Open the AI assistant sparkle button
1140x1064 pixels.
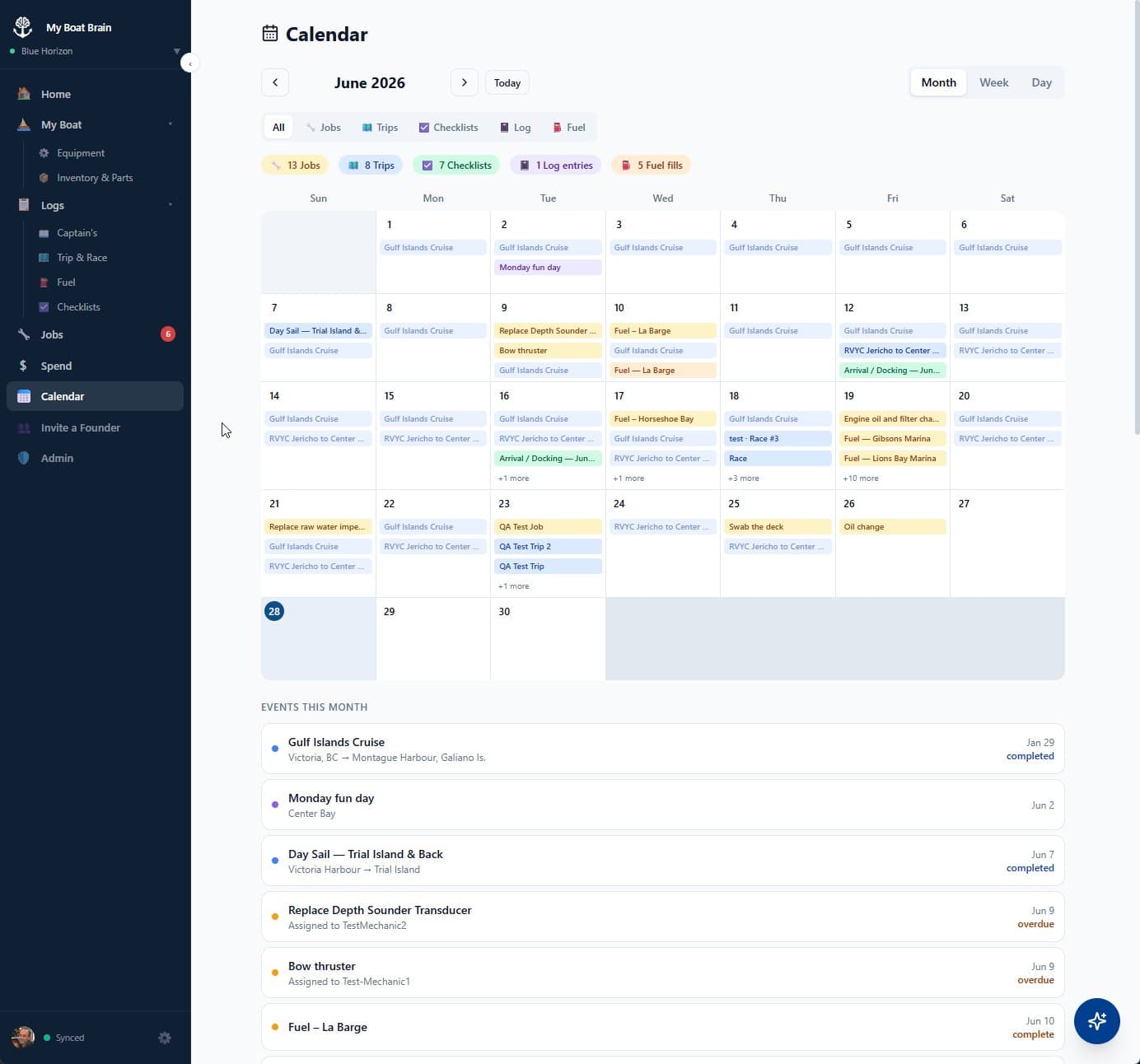1096,1021
